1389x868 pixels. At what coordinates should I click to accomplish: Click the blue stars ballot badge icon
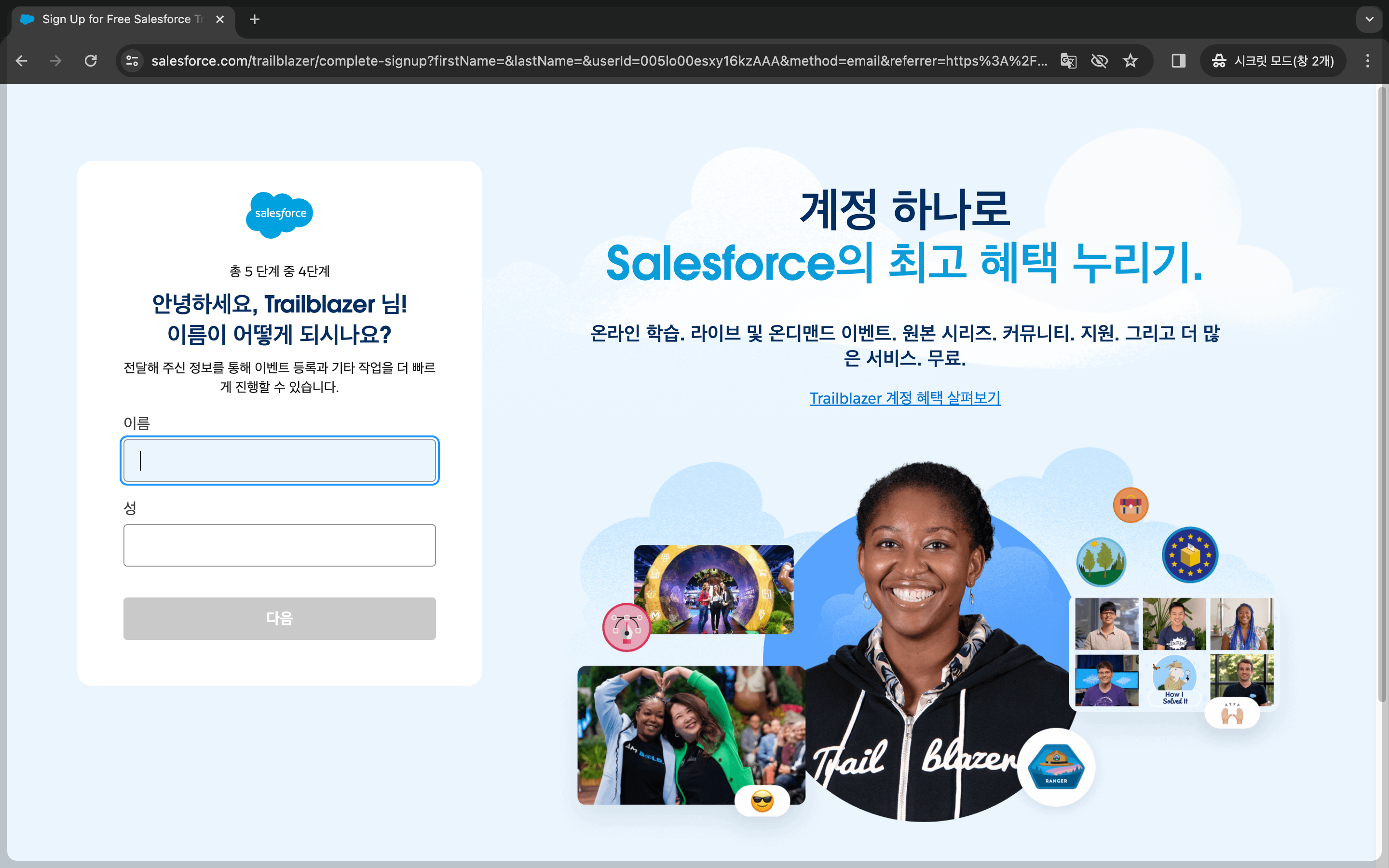1190,555
